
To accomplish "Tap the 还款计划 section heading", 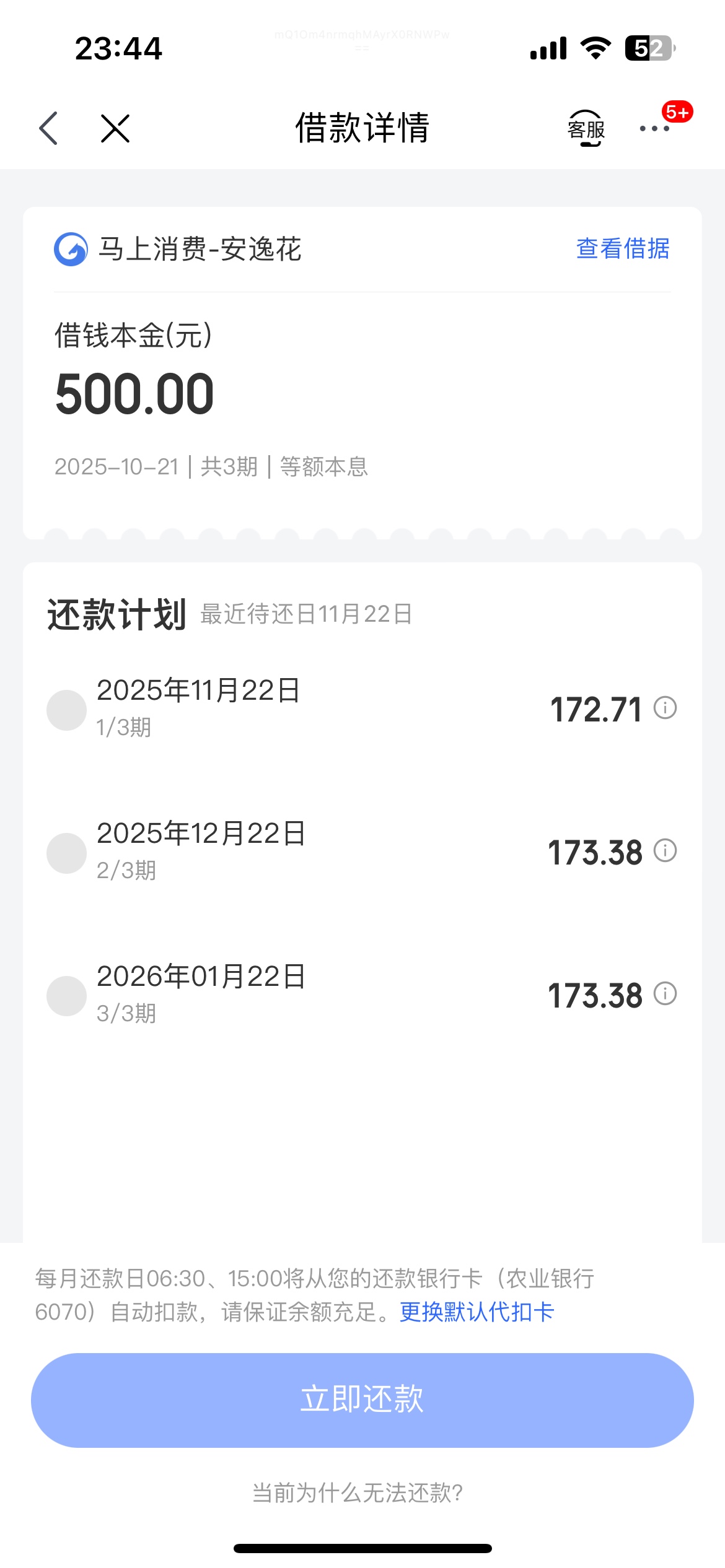I will (116, 615).
